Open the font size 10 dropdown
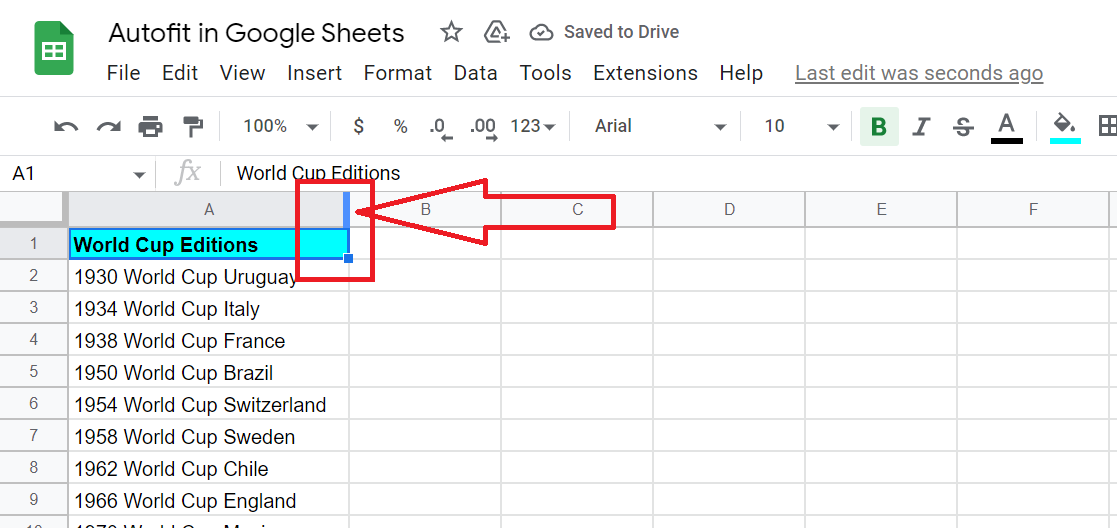Image resolution: width=1117 pixels, height=528 pixels. point(801,127)
